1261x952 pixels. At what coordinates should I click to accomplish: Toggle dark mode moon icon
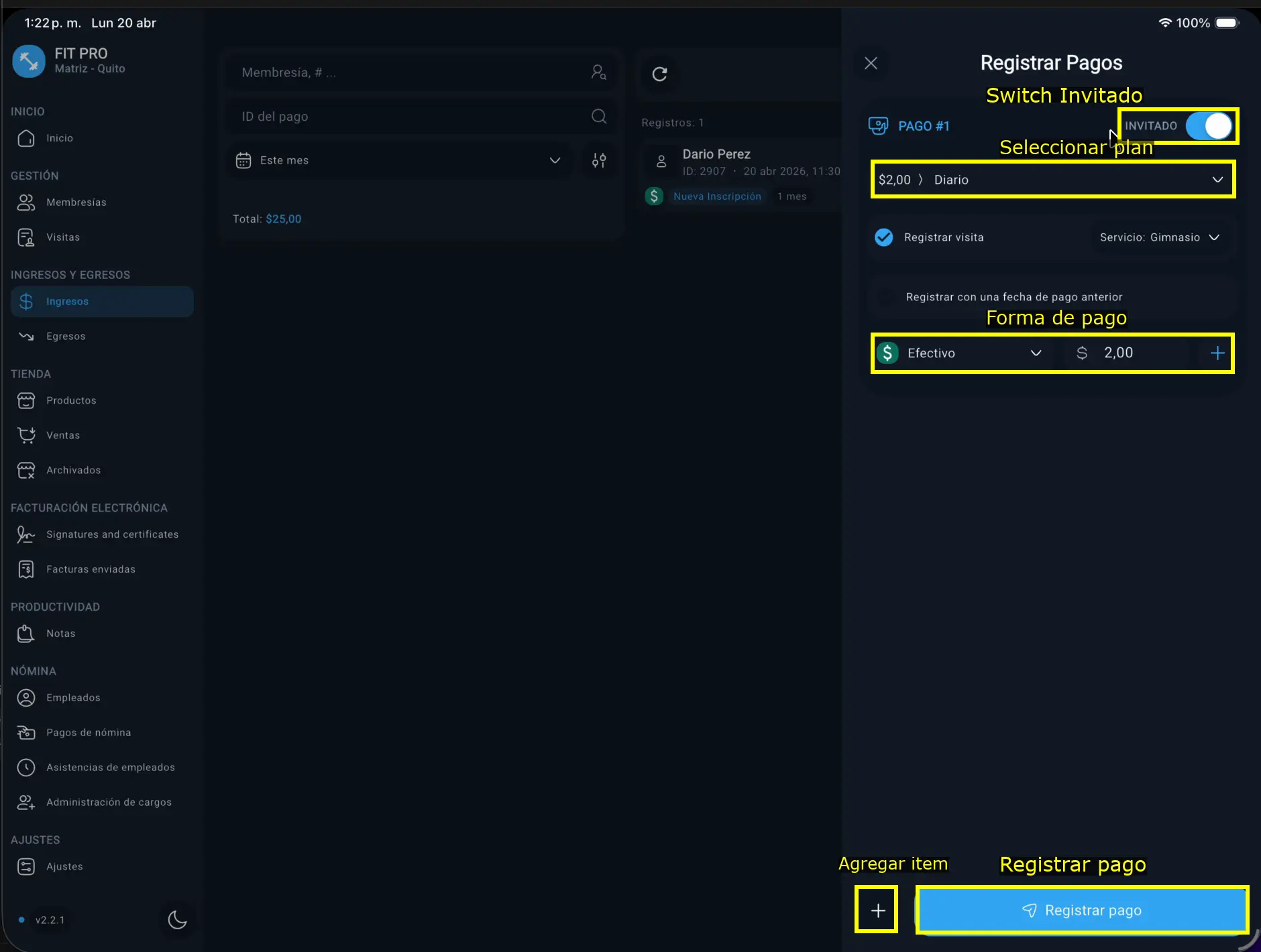pyautogui.click(x=177, y=919)
